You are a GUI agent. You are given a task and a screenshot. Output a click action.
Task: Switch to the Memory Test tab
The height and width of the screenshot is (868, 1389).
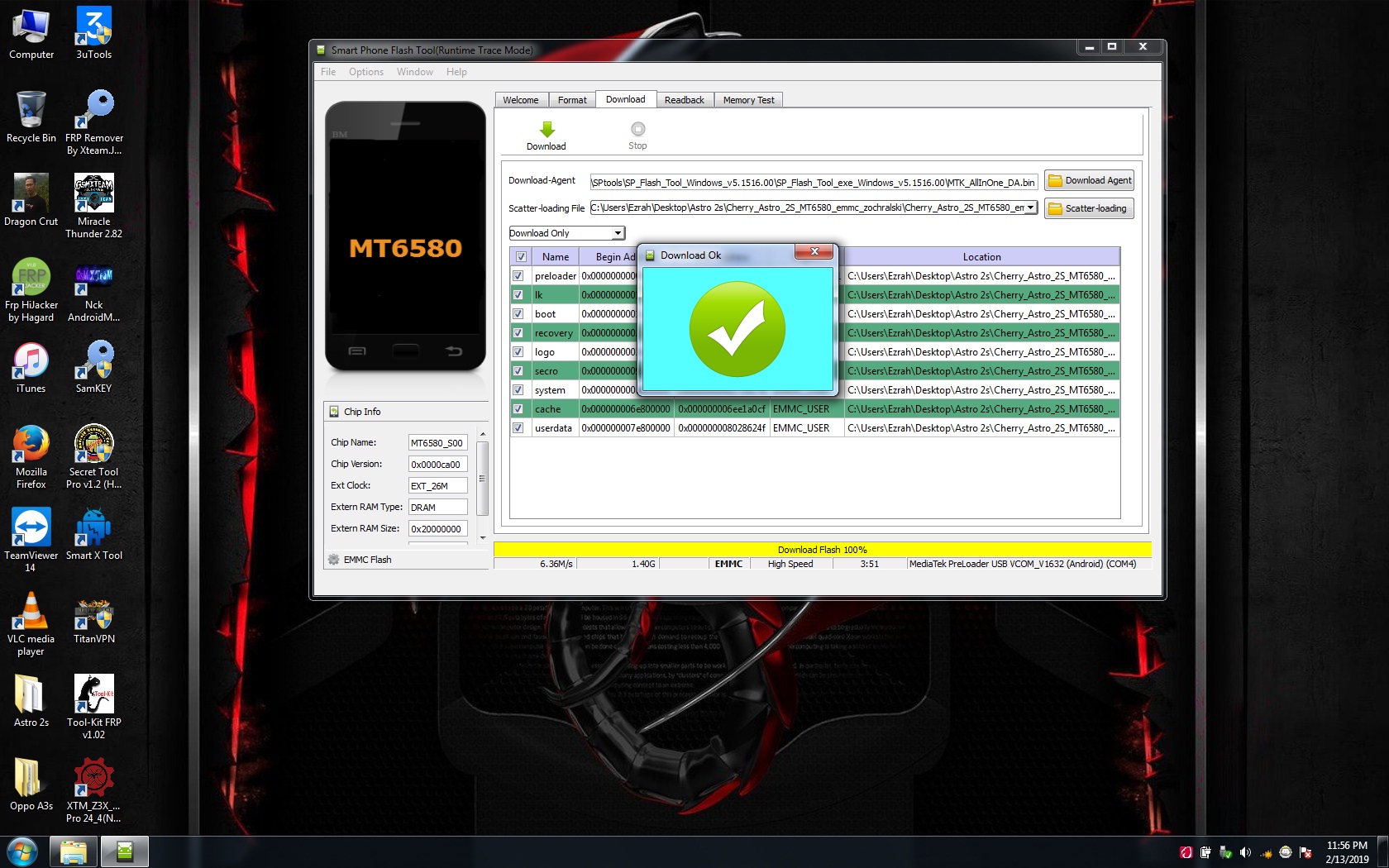(749, 100)
